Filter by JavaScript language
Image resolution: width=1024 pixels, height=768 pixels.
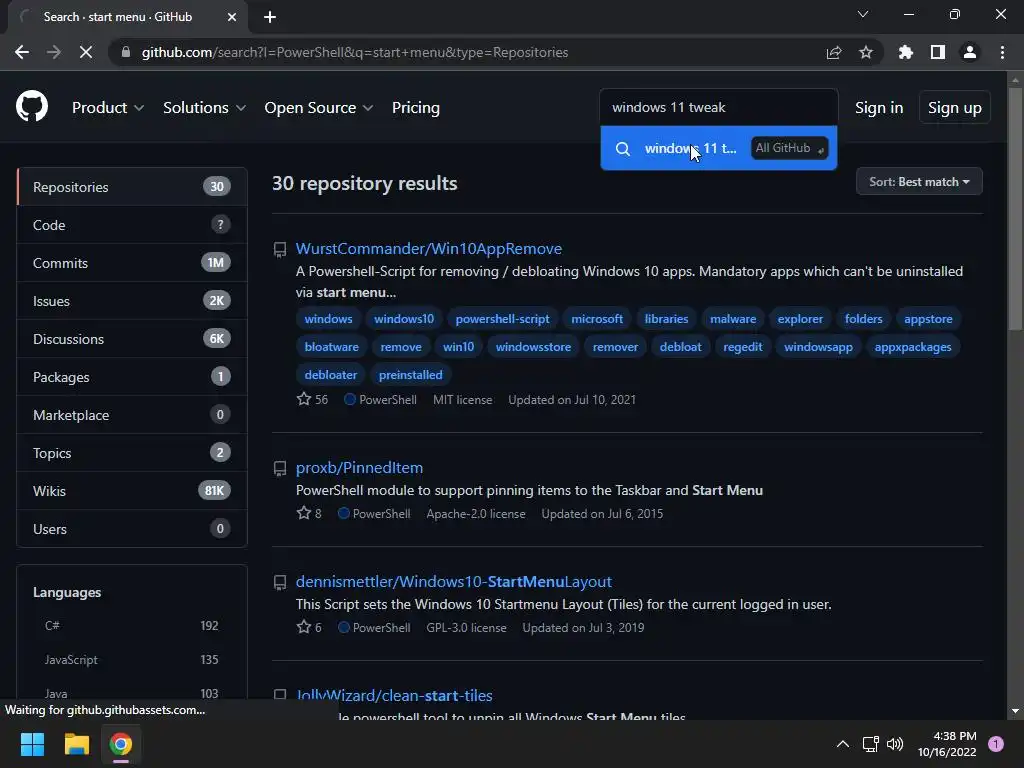point(131,660)
